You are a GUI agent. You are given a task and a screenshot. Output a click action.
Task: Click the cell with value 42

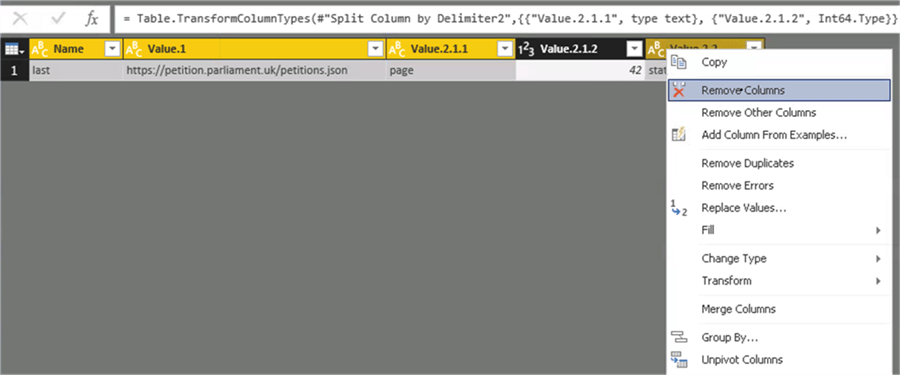pos(580,70)
